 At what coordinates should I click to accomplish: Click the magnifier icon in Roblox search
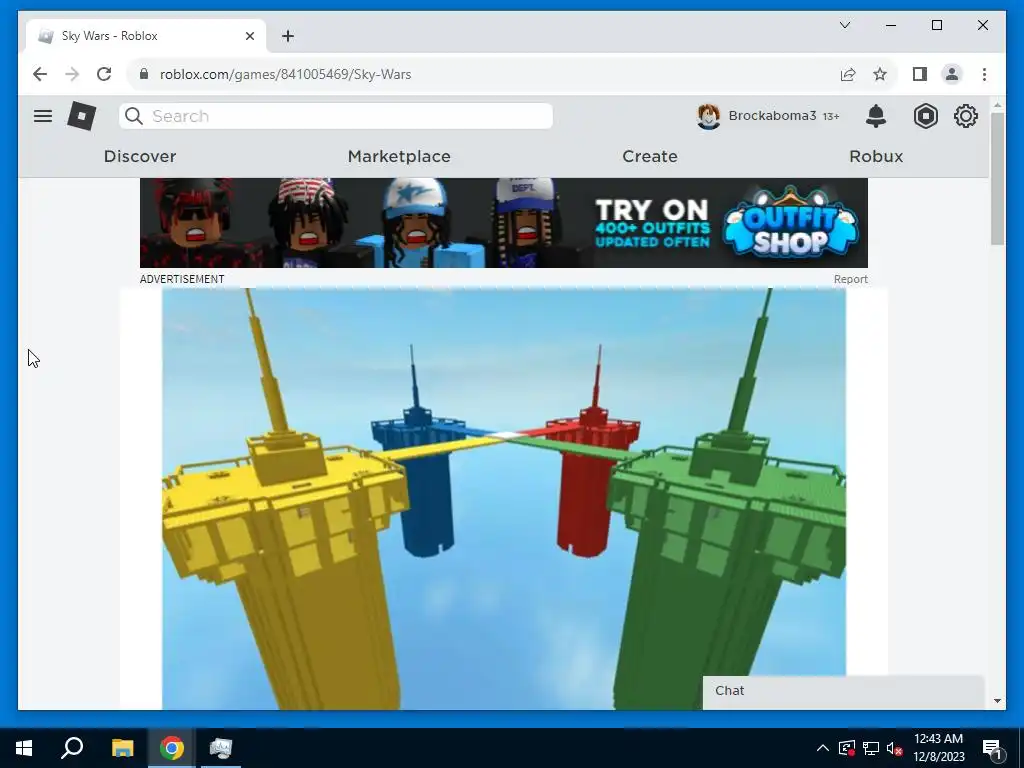134,116
